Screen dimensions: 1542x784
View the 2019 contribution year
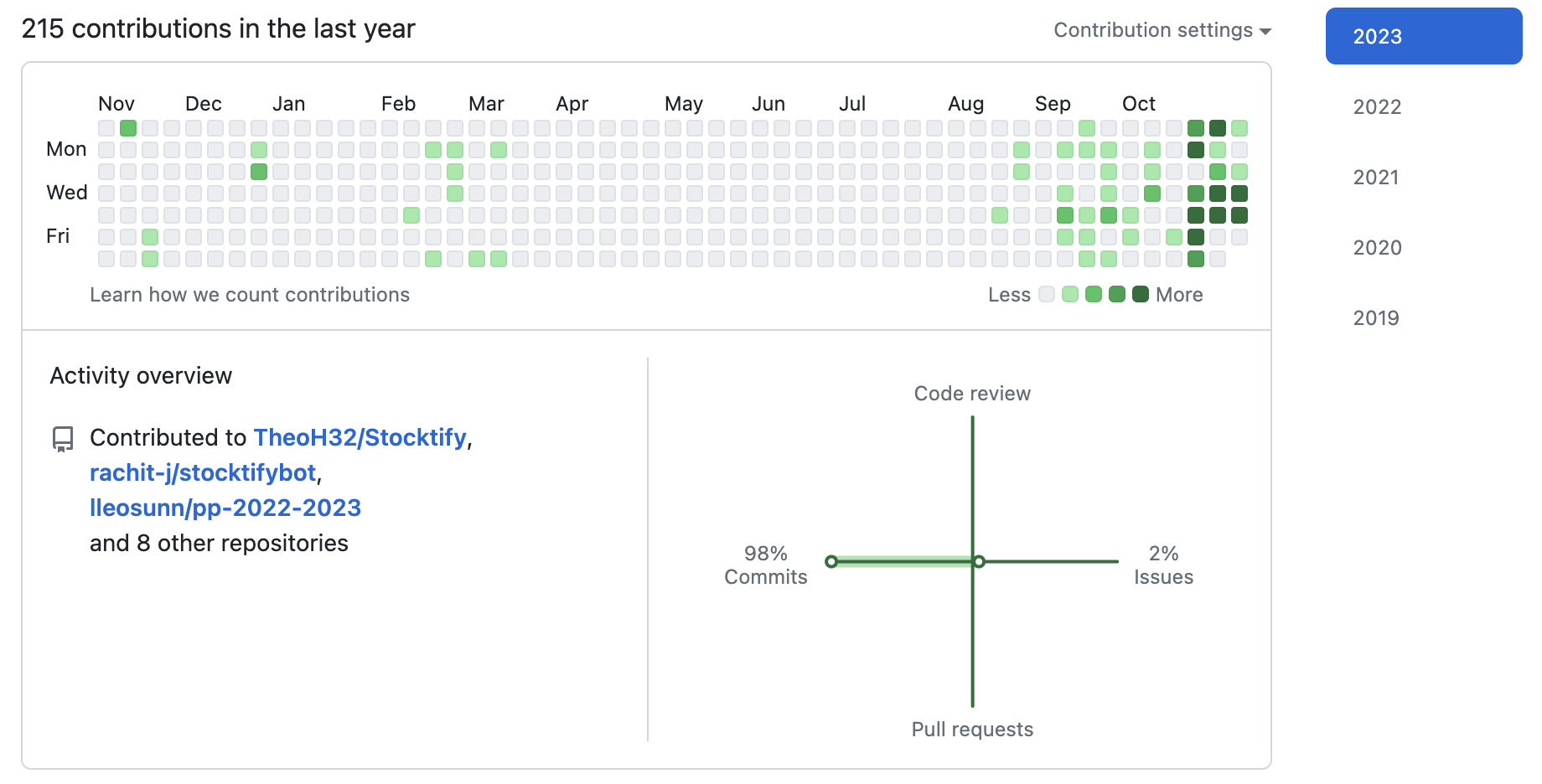pyautogui.click(x=1376, y=318)
